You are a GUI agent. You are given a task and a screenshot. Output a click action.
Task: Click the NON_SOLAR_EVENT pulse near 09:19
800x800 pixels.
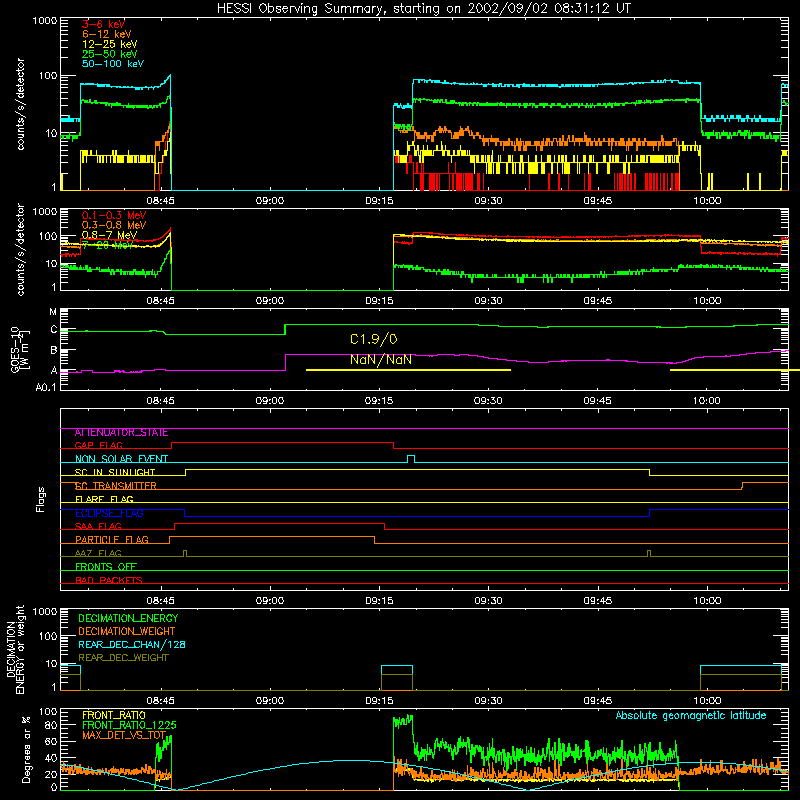point(411,459)
